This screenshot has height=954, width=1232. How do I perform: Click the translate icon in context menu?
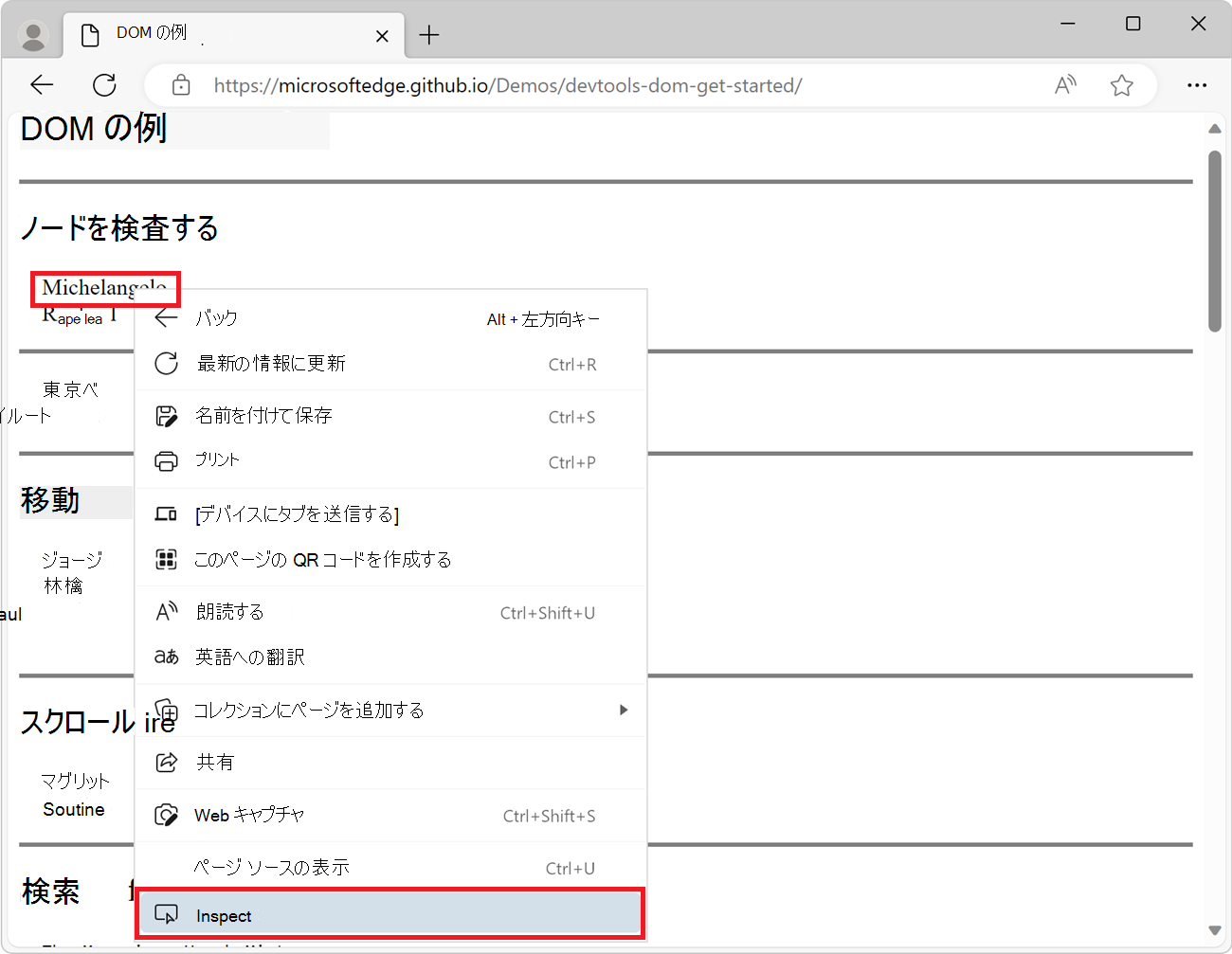click(x=167, y=657)
